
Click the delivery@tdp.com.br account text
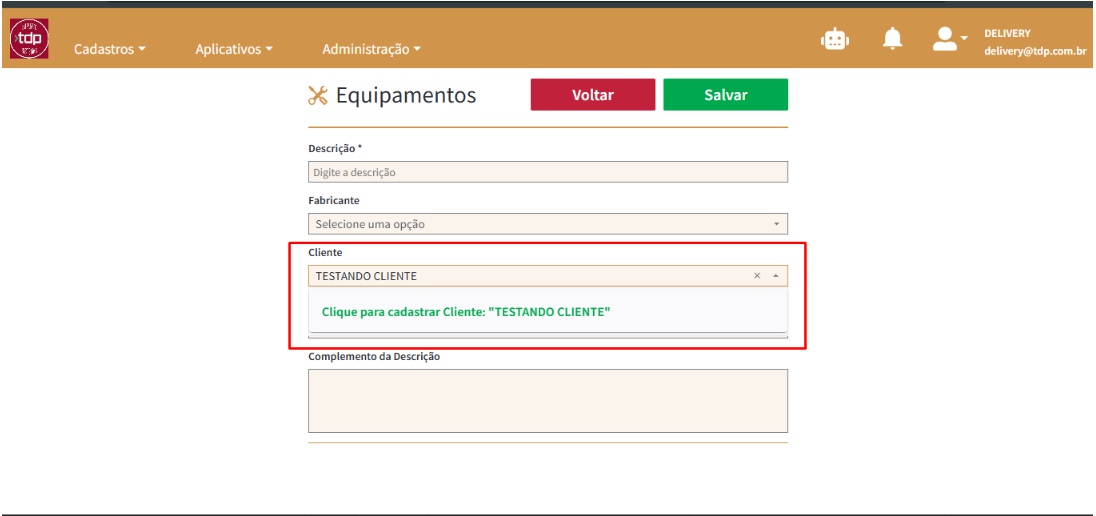coord(1034,51)
